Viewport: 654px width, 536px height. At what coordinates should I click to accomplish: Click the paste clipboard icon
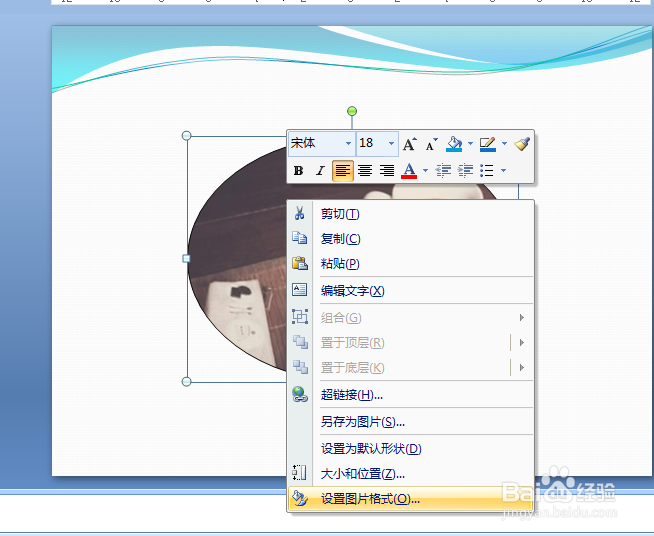pos(299,263)
